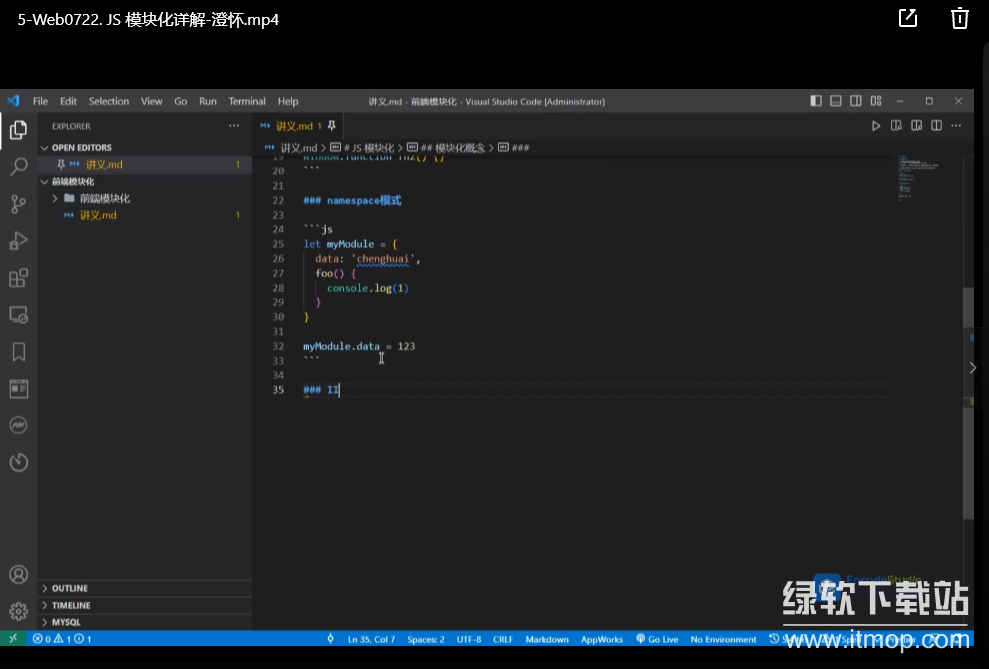Toggle the bottom panel
Screen dimensions: 989x669
(x=836, y=101)
